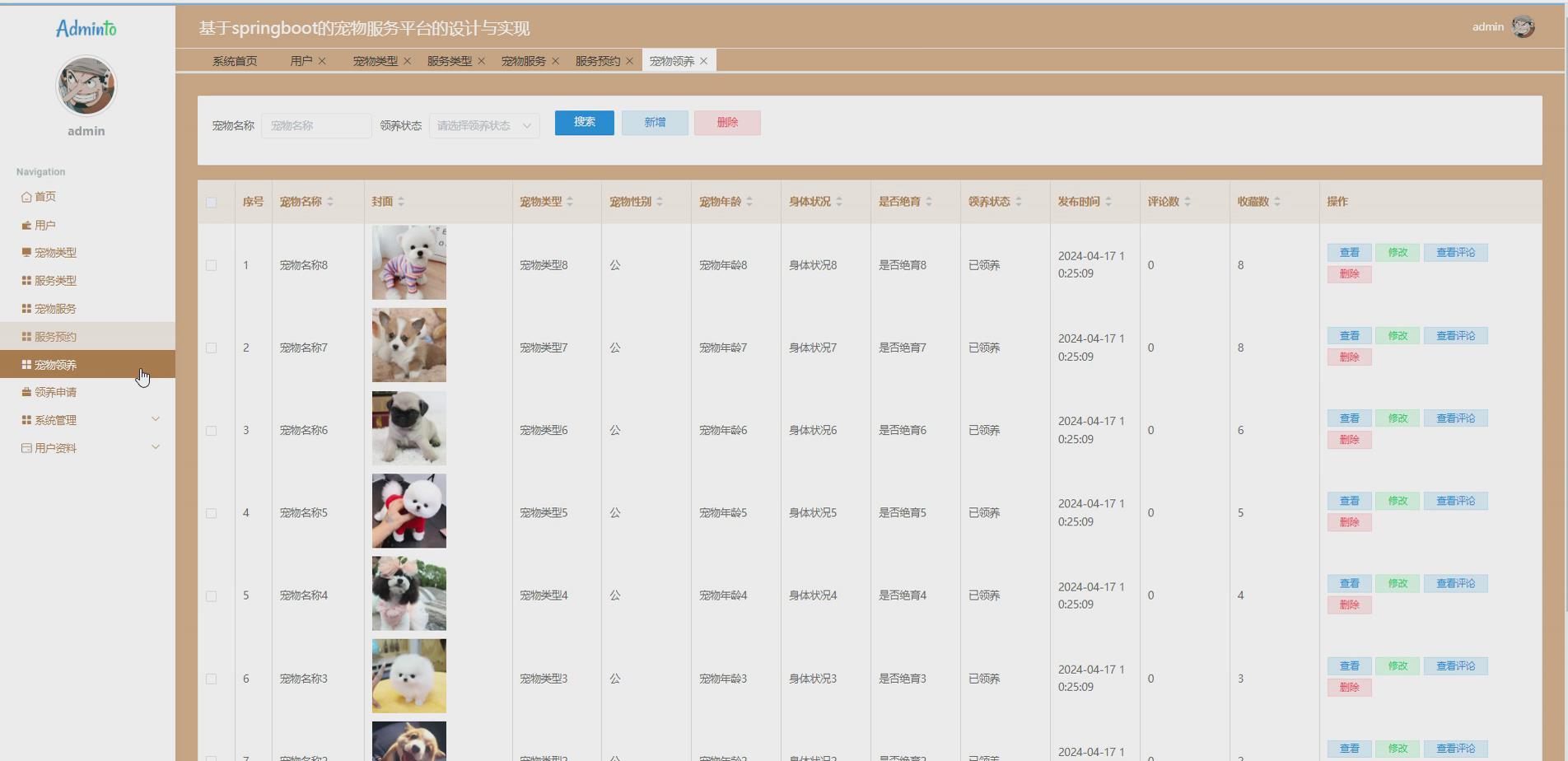
Task: Click the top-right admin avatar icon
Action: point(1523,26)
